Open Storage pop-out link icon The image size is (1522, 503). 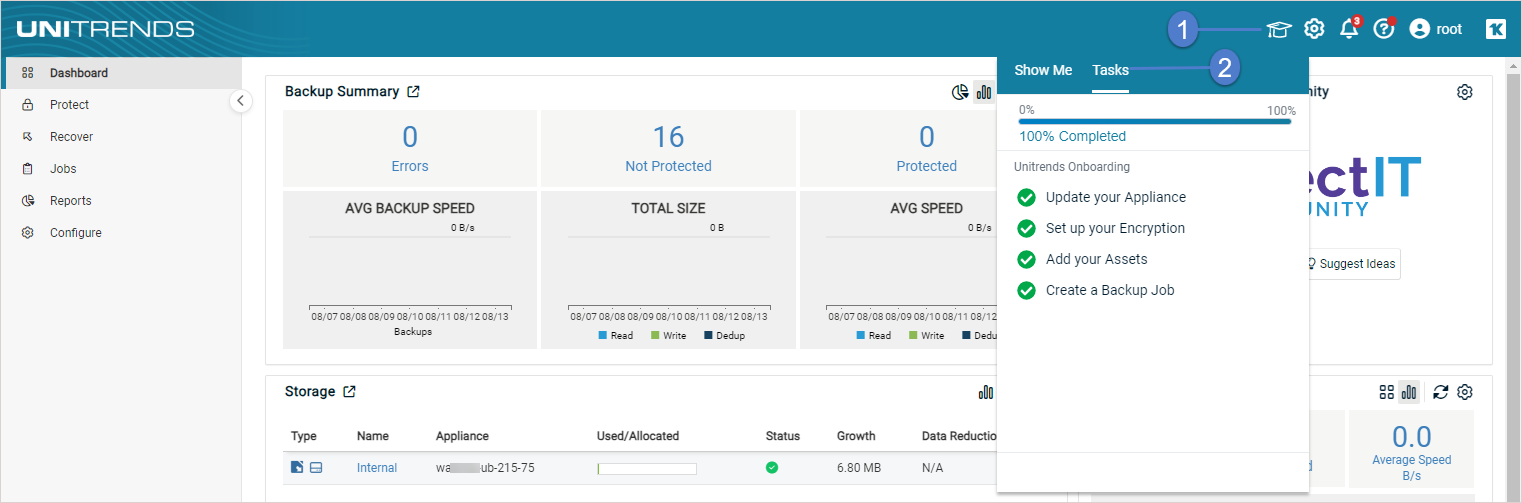349,392
